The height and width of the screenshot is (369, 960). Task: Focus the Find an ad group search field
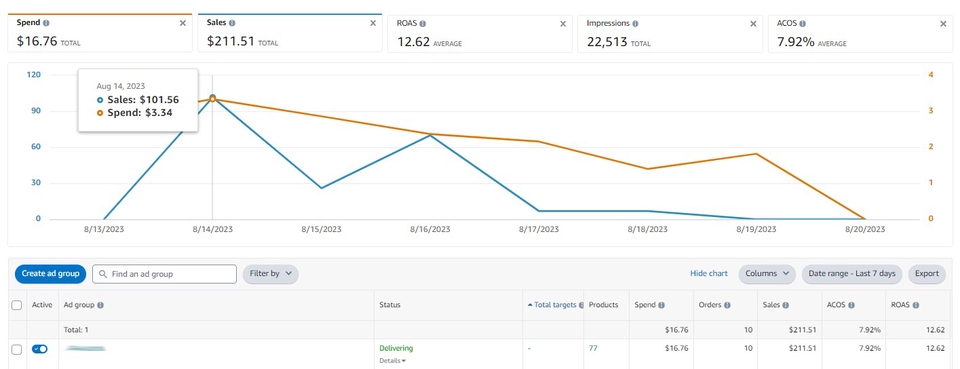[x=165, y=274]
